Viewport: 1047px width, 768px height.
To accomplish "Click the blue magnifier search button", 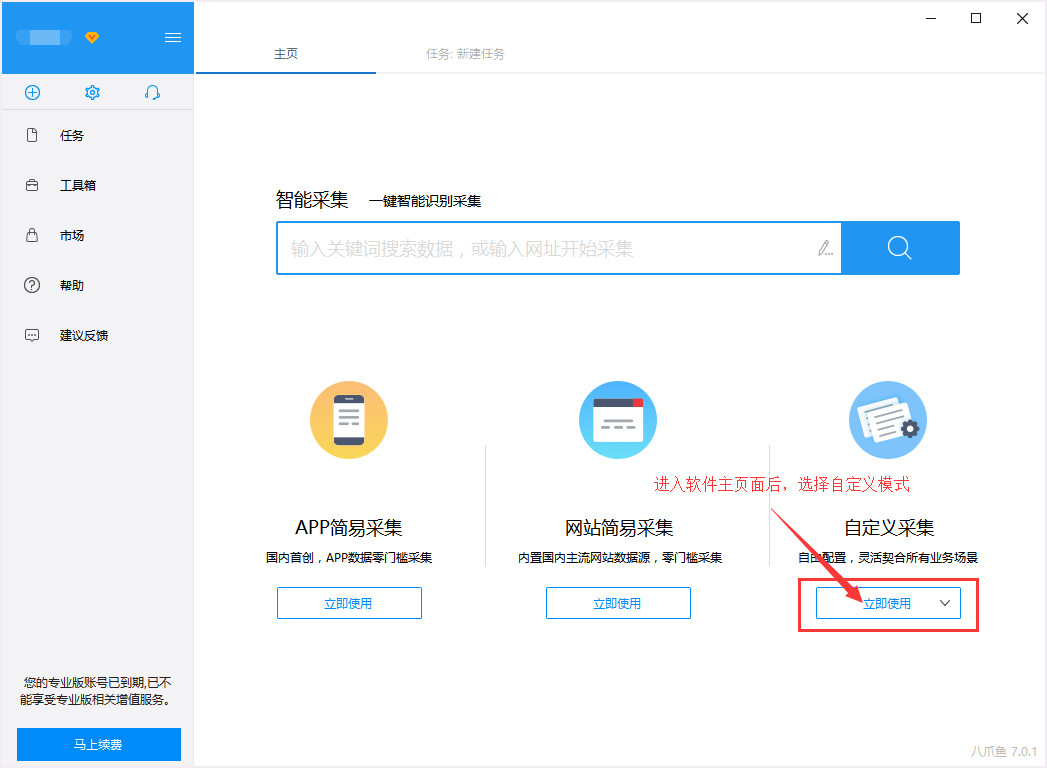I will pyautogui.click(x=900, y=248).
